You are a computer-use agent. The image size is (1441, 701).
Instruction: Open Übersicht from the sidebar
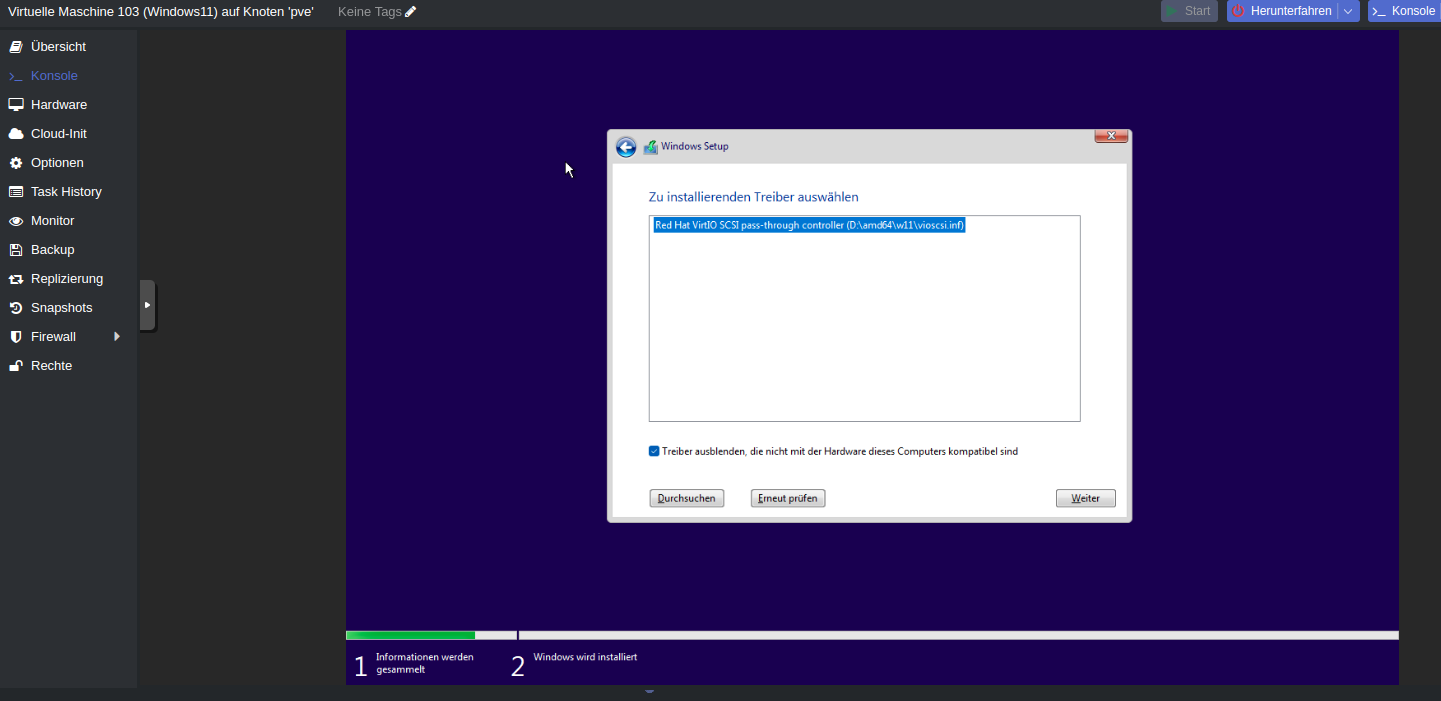click(58, 47)
